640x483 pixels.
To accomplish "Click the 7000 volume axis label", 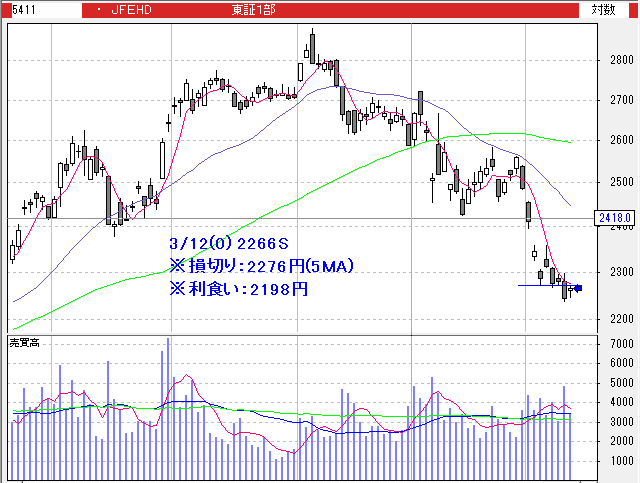I will point(621,344).
